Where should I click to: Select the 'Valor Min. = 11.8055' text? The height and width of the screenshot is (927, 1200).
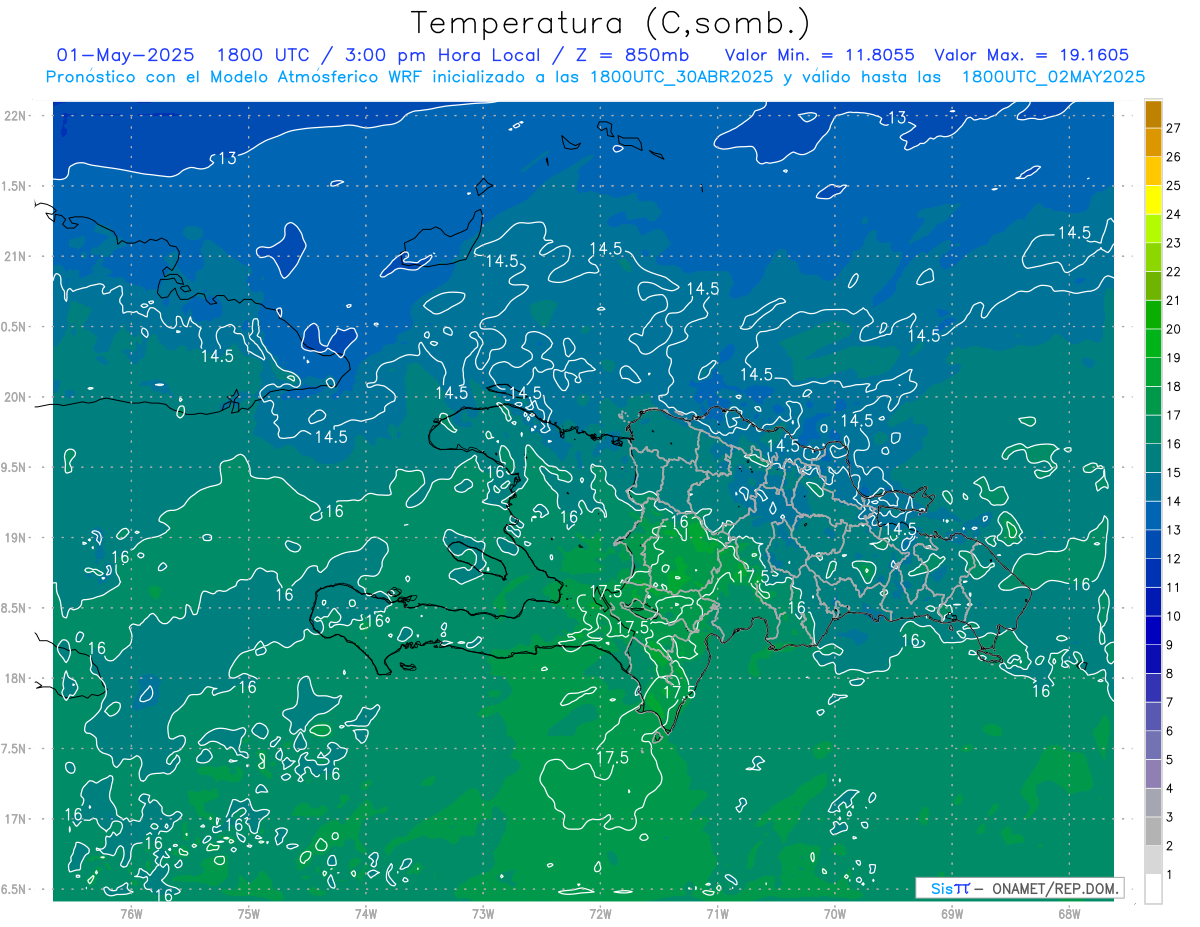click(x=819, y=54)
